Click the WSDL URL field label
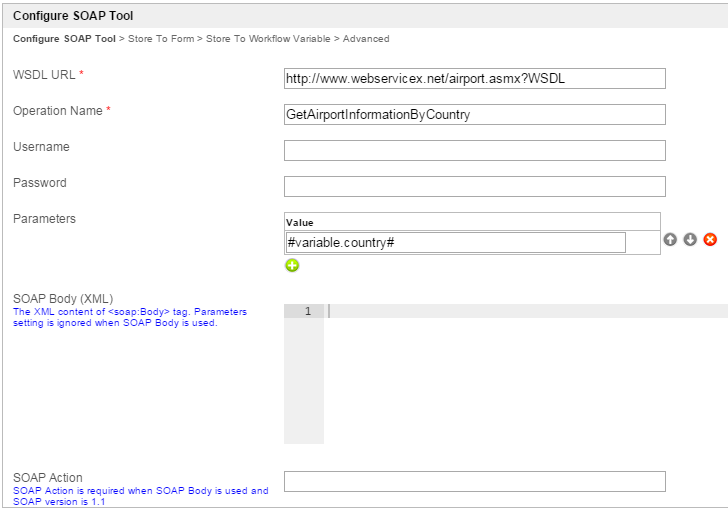Image resolution: width=728 pixels, height=509 pixels. click(x=44, y=75)
